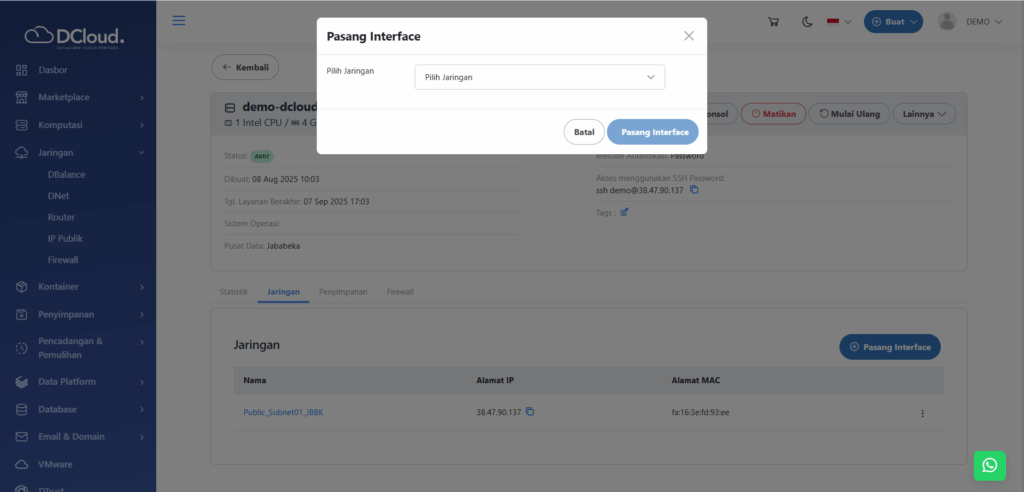Click the WhatsApp chat icon
Screen dimensions: 1024x492
[x=989, y=465]
